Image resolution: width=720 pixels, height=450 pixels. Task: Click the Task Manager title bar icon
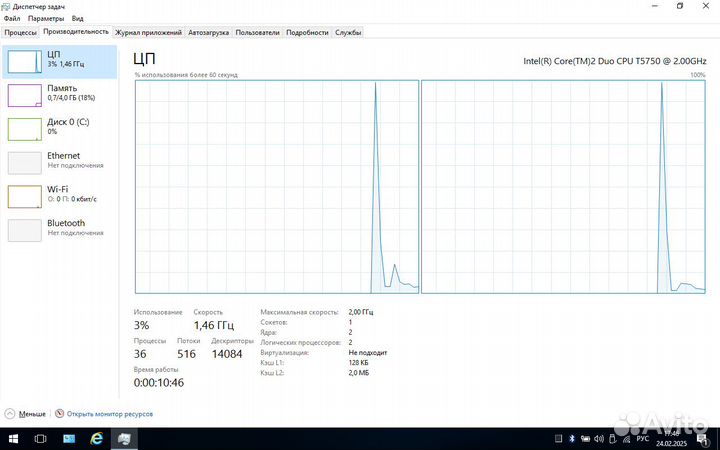[6, 6]
